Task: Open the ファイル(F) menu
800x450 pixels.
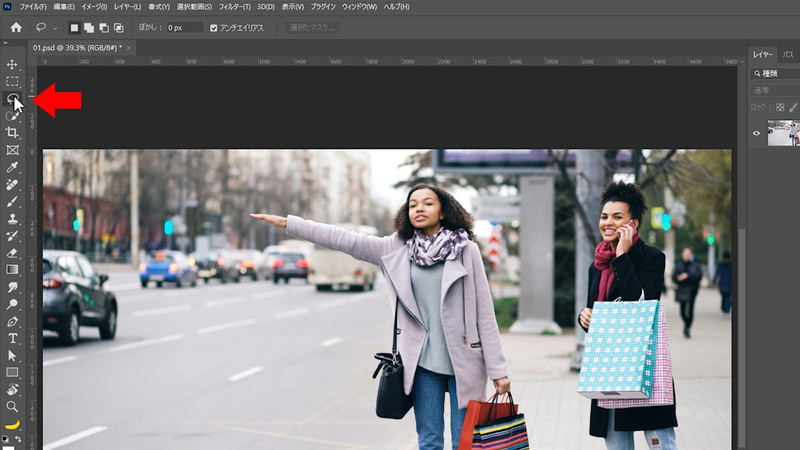Action: (x=33, y=7)
